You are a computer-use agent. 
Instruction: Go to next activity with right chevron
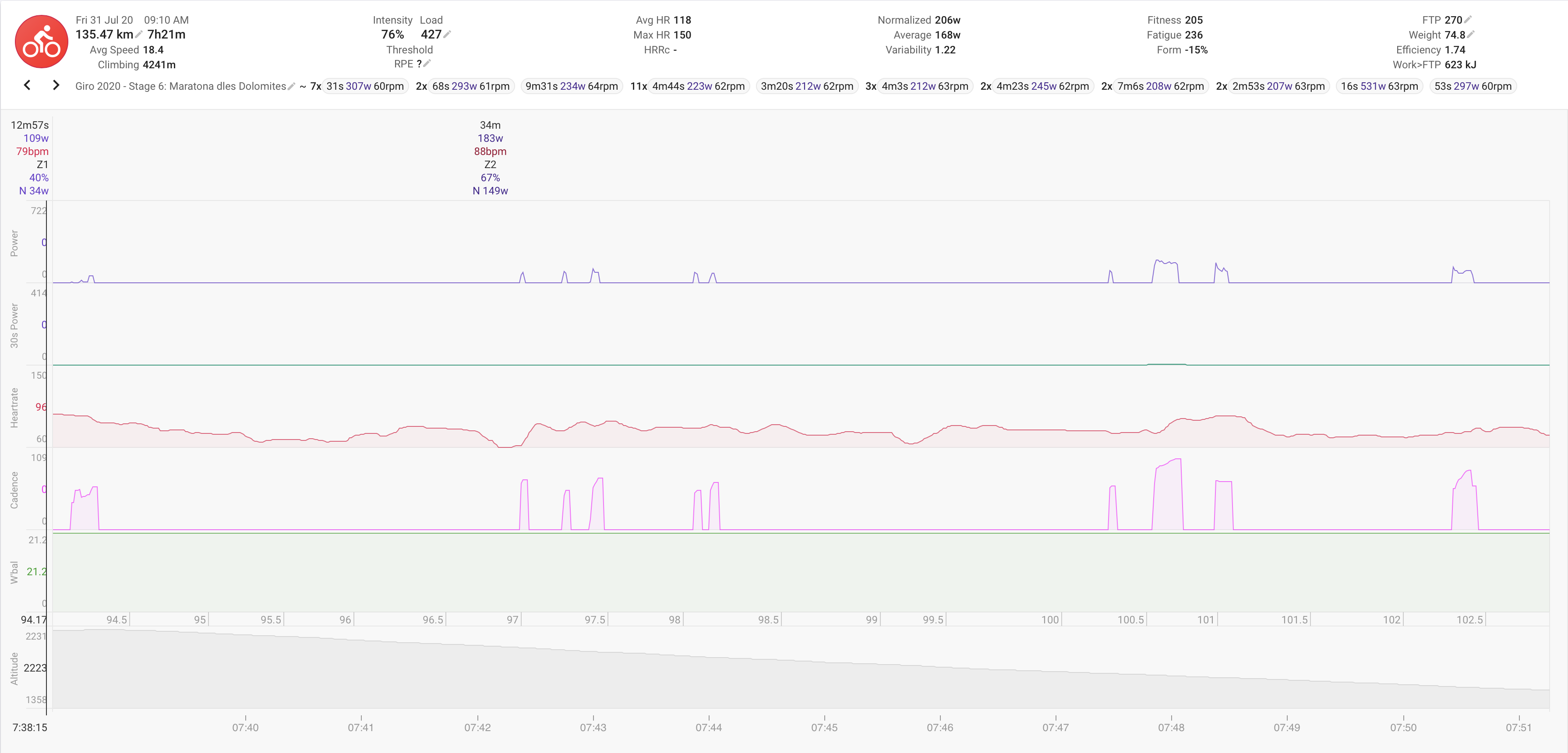click(x=56, y=85)
